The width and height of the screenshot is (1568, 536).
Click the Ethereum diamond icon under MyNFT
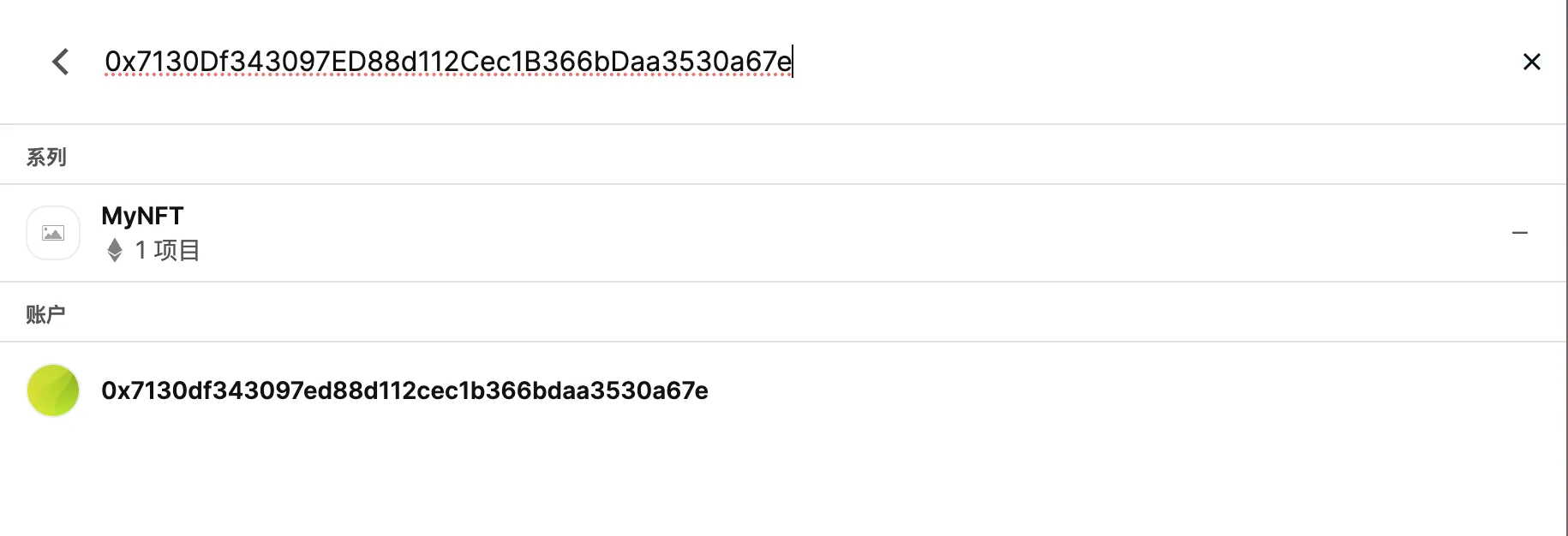click(x=115, y=250)
